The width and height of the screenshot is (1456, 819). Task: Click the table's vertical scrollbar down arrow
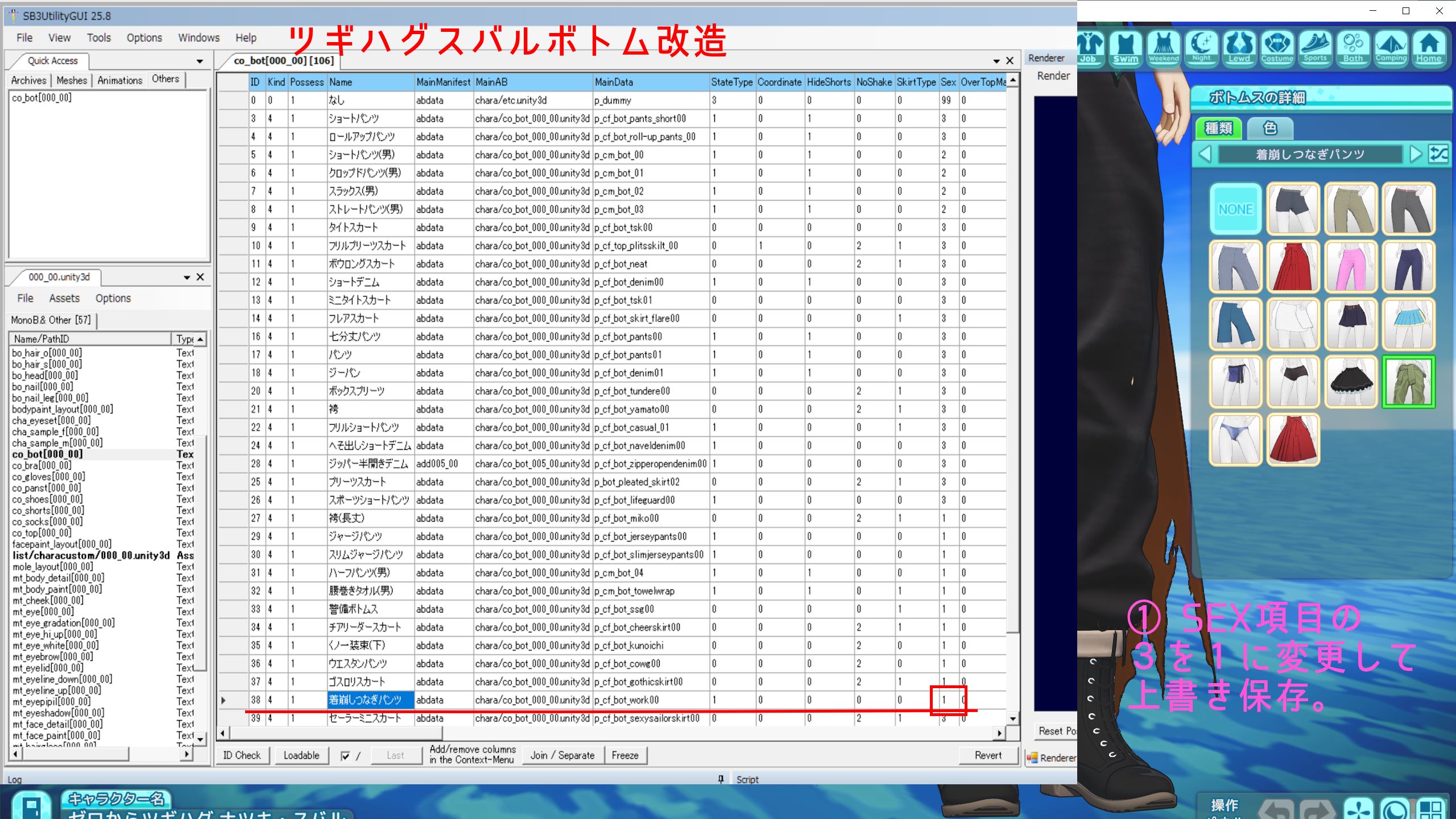[x=1012, y=719]
